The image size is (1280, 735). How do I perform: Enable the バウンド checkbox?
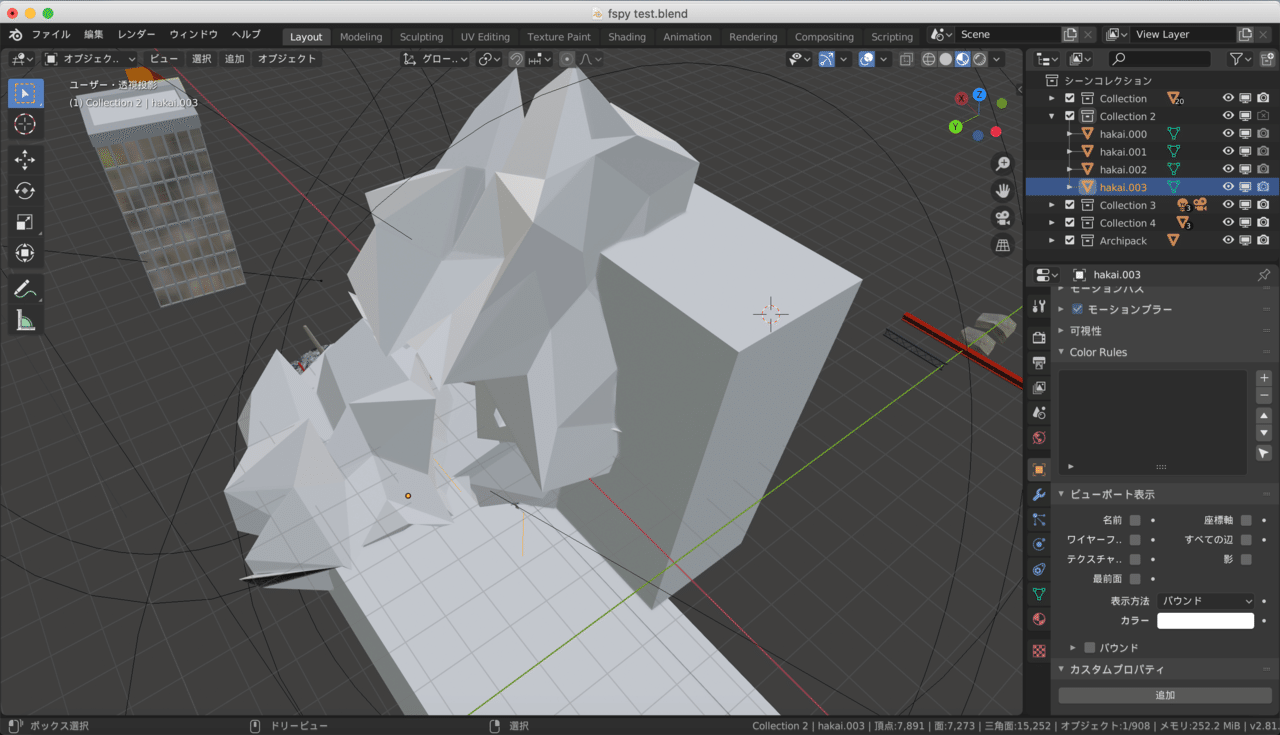tap(1090, 648)
